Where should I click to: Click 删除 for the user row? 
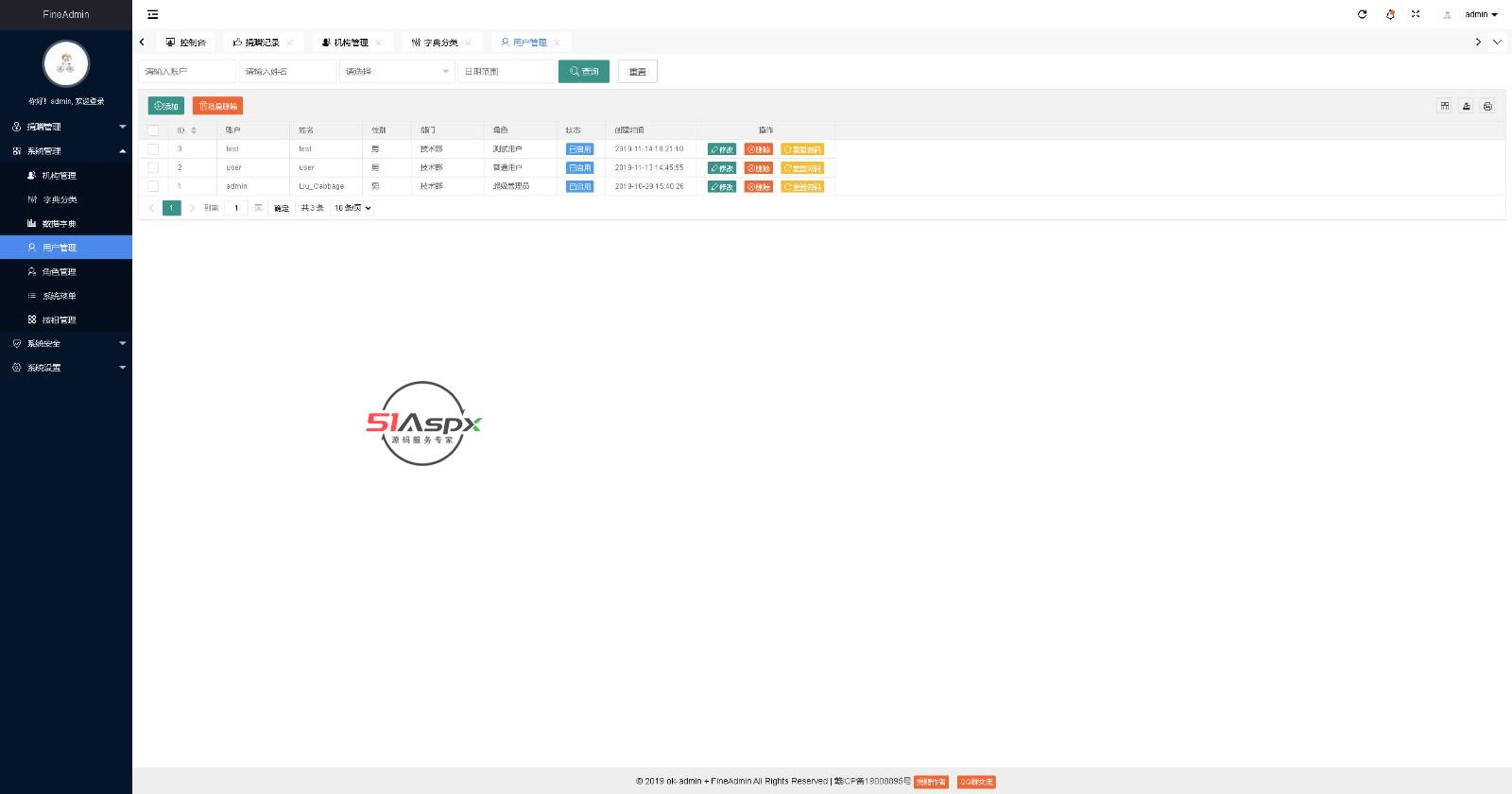(x=759, y=168)
